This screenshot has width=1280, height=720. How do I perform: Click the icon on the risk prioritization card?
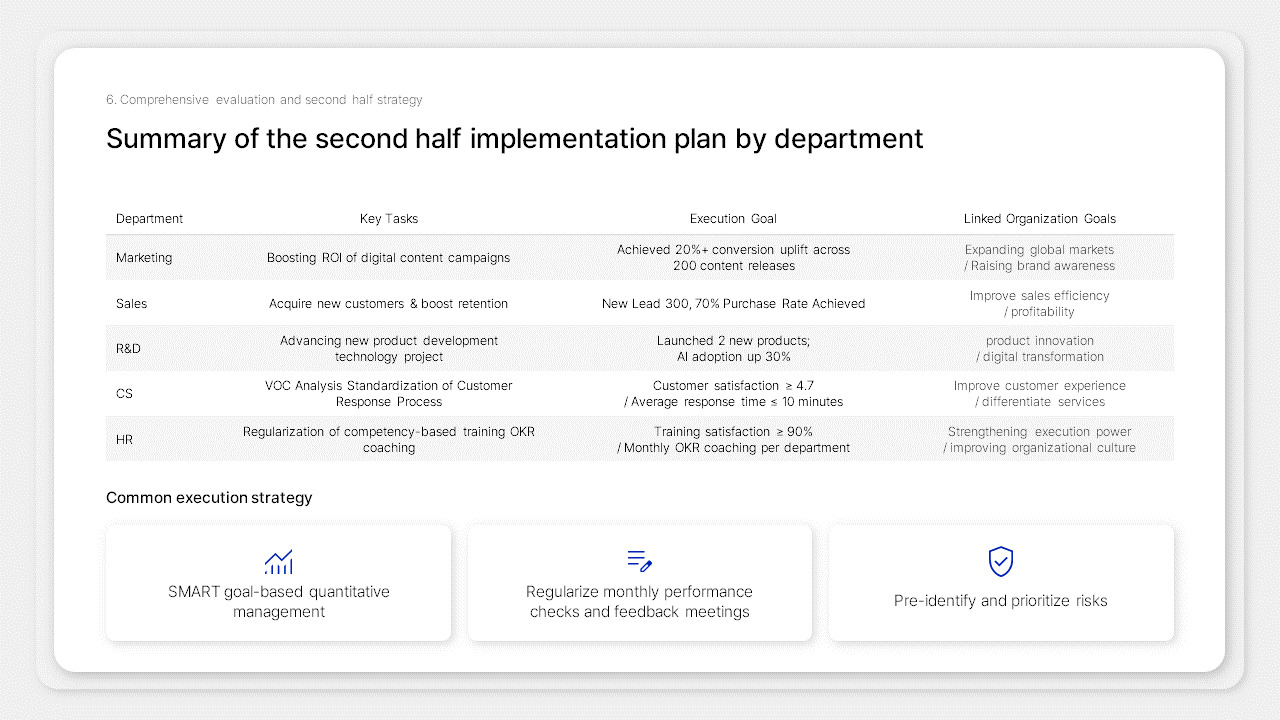click(x=1000, y=561)
